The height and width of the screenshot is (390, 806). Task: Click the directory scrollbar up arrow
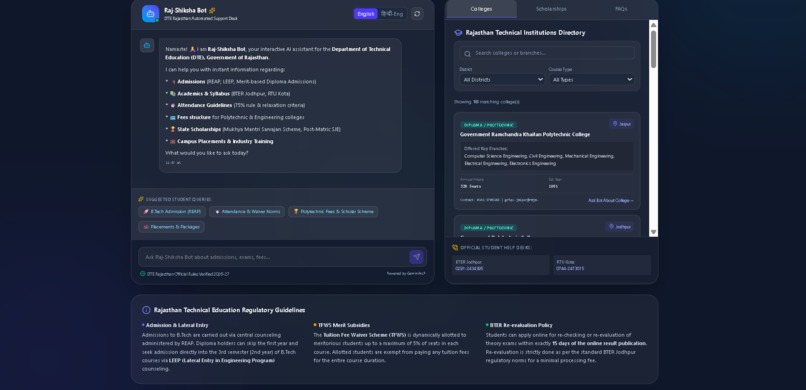653,24
